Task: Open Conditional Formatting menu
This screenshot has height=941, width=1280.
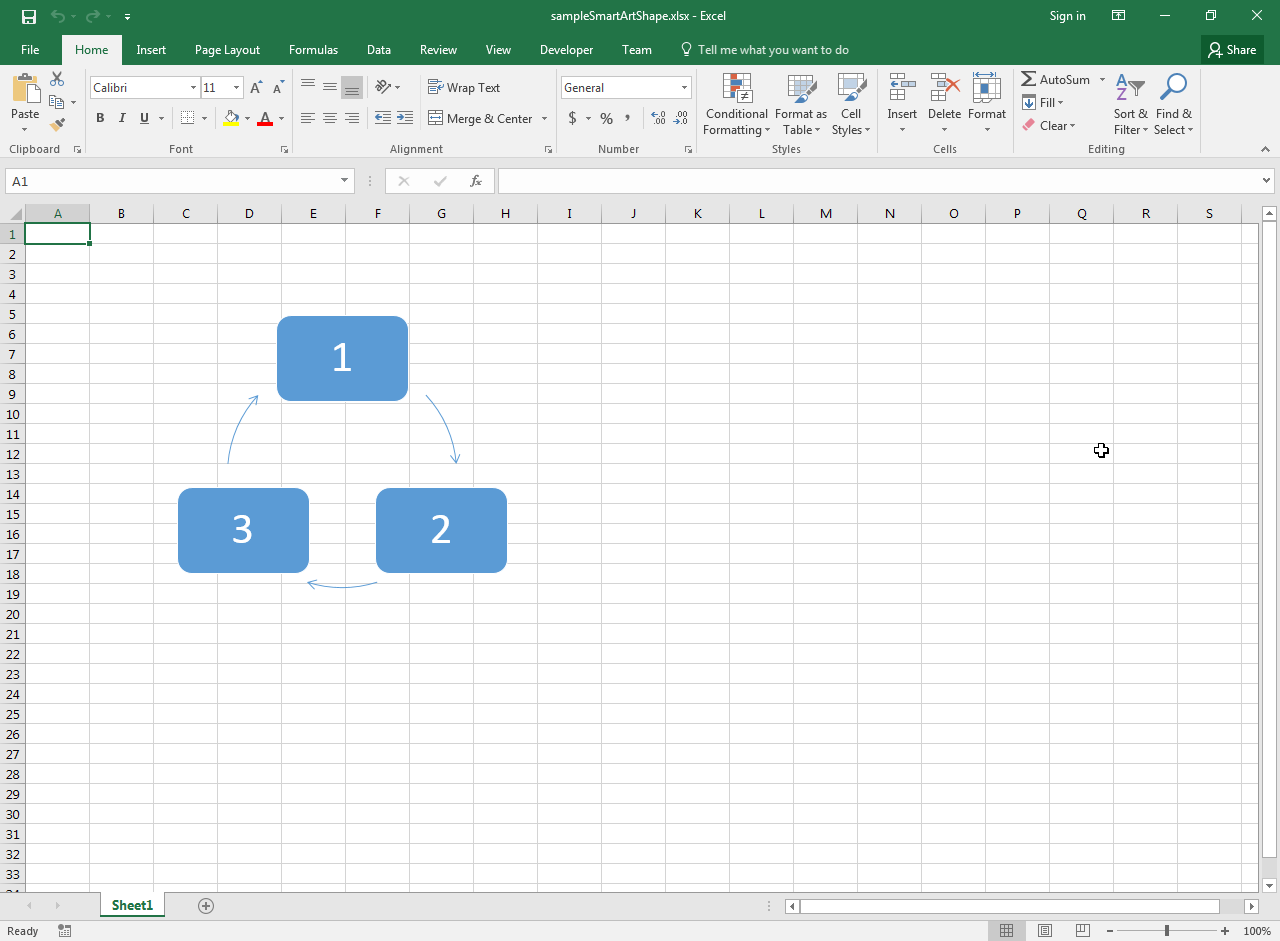Action: [x=736, y=104]
